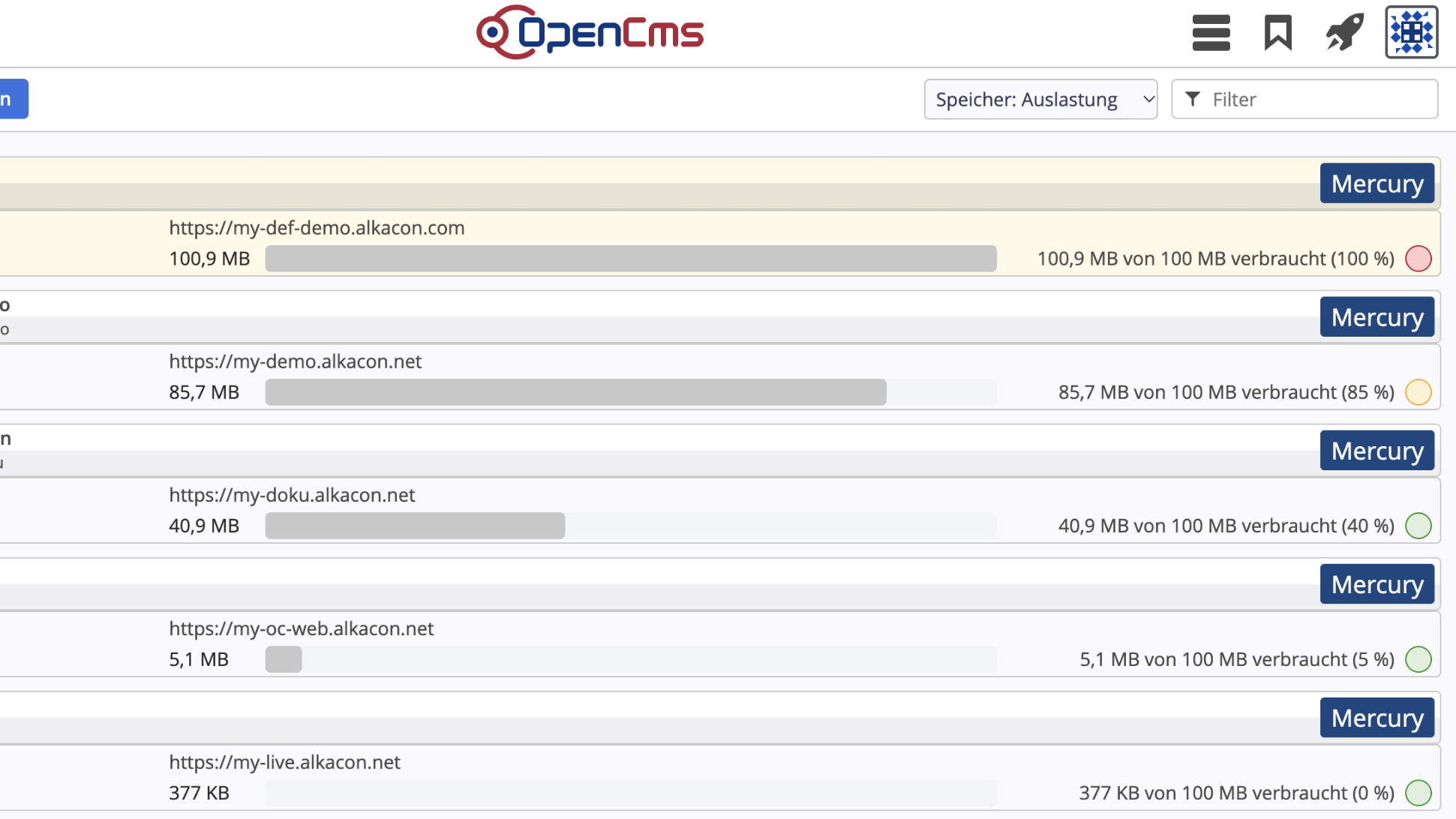The width and height of the screenshot is (1456, 819).
Task: Click https://my-def-demo.alkacon.com URL text
Action: [317, 228]
